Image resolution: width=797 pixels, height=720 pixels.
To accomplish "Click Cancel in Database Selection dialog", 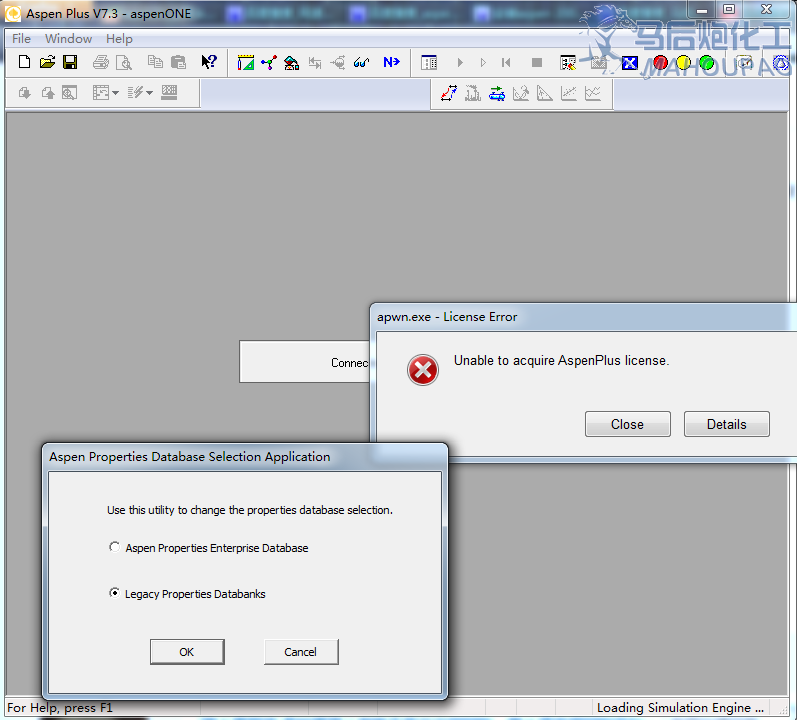I will pyautogui.click(x=301, y=652).
